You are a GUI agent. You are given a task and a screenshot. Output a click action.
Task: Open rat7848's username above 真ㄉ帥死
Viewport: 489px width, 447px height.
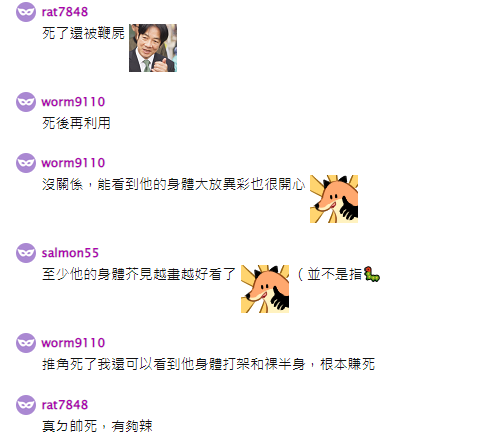pyautogui.click(x=65, y=405)
